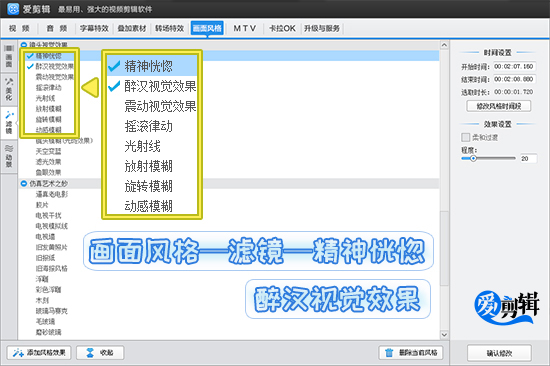This screenshot has height=366, width=550.
Task: Click the 爱剪辑 app logo icon
Action: tap(13, 8)
